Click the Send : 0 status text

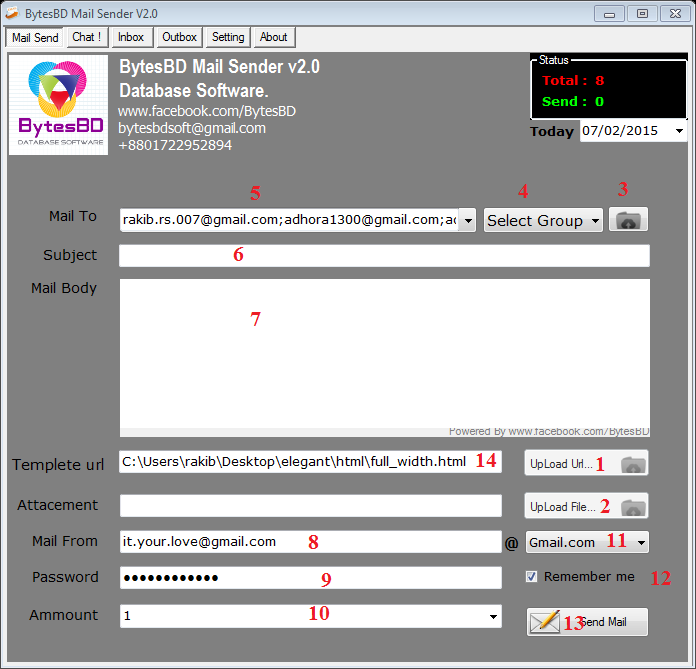click(573, 102)
